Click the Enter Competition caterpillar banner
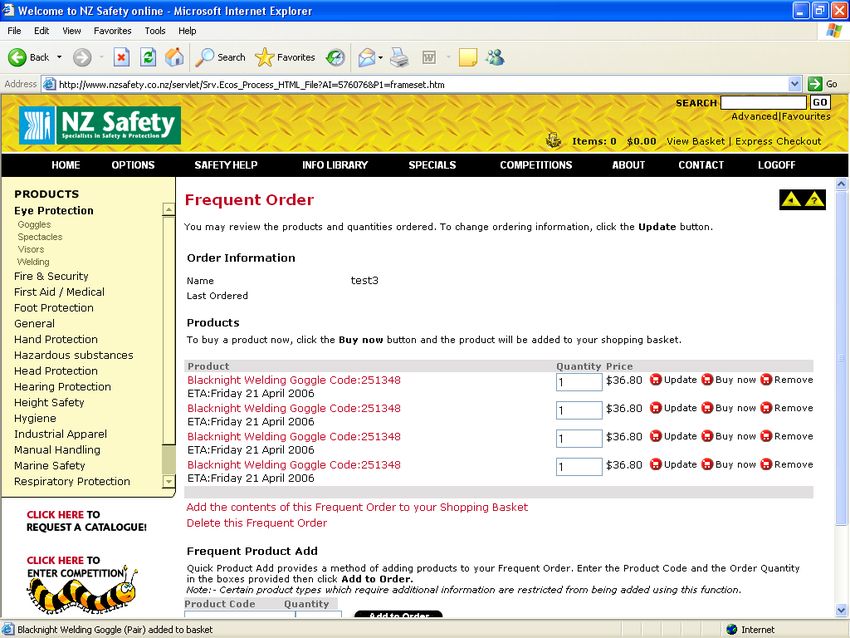Image resolution: width=850 pixels, height=638 pixels. point(81,587)
